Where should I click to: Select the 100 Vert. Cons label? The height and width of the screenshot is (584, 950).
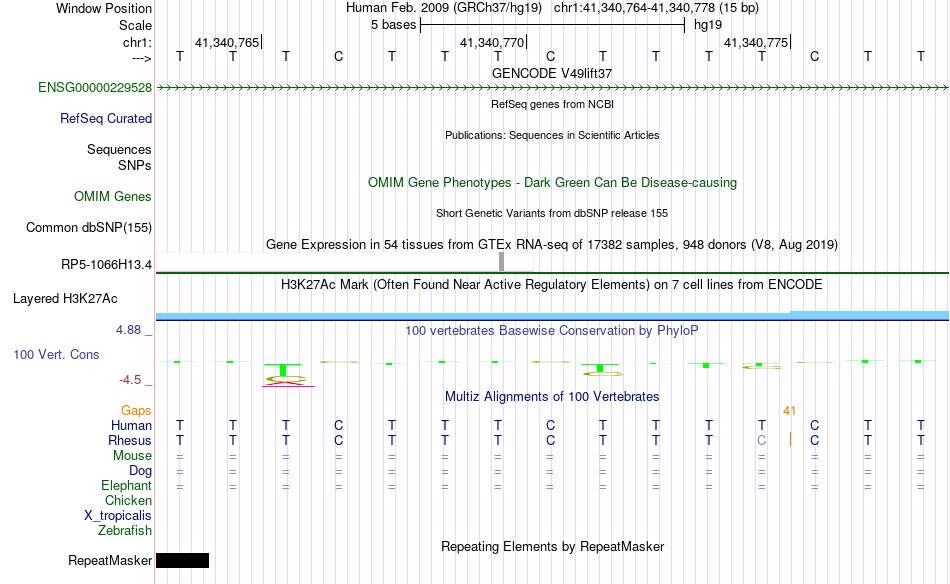(56, 354)
